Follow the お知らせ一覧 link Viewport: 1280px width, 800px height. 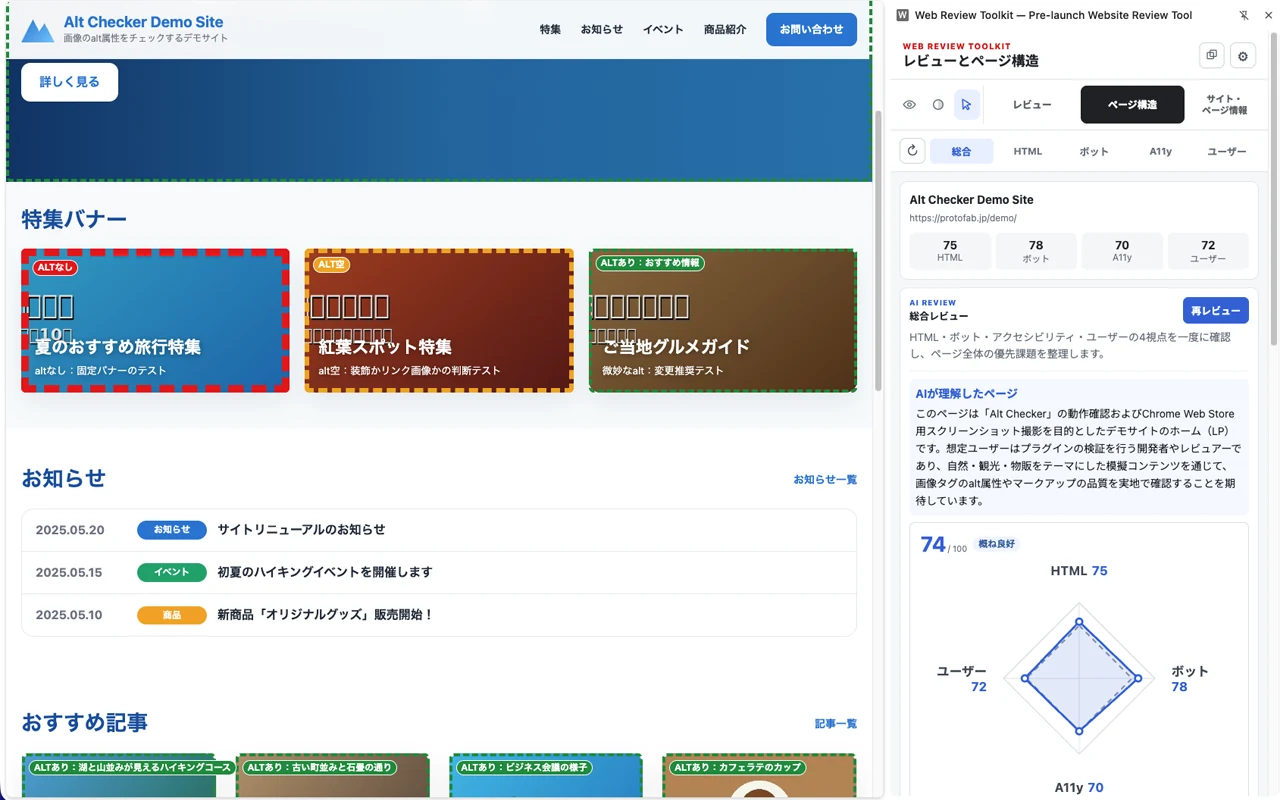(825, 479)
